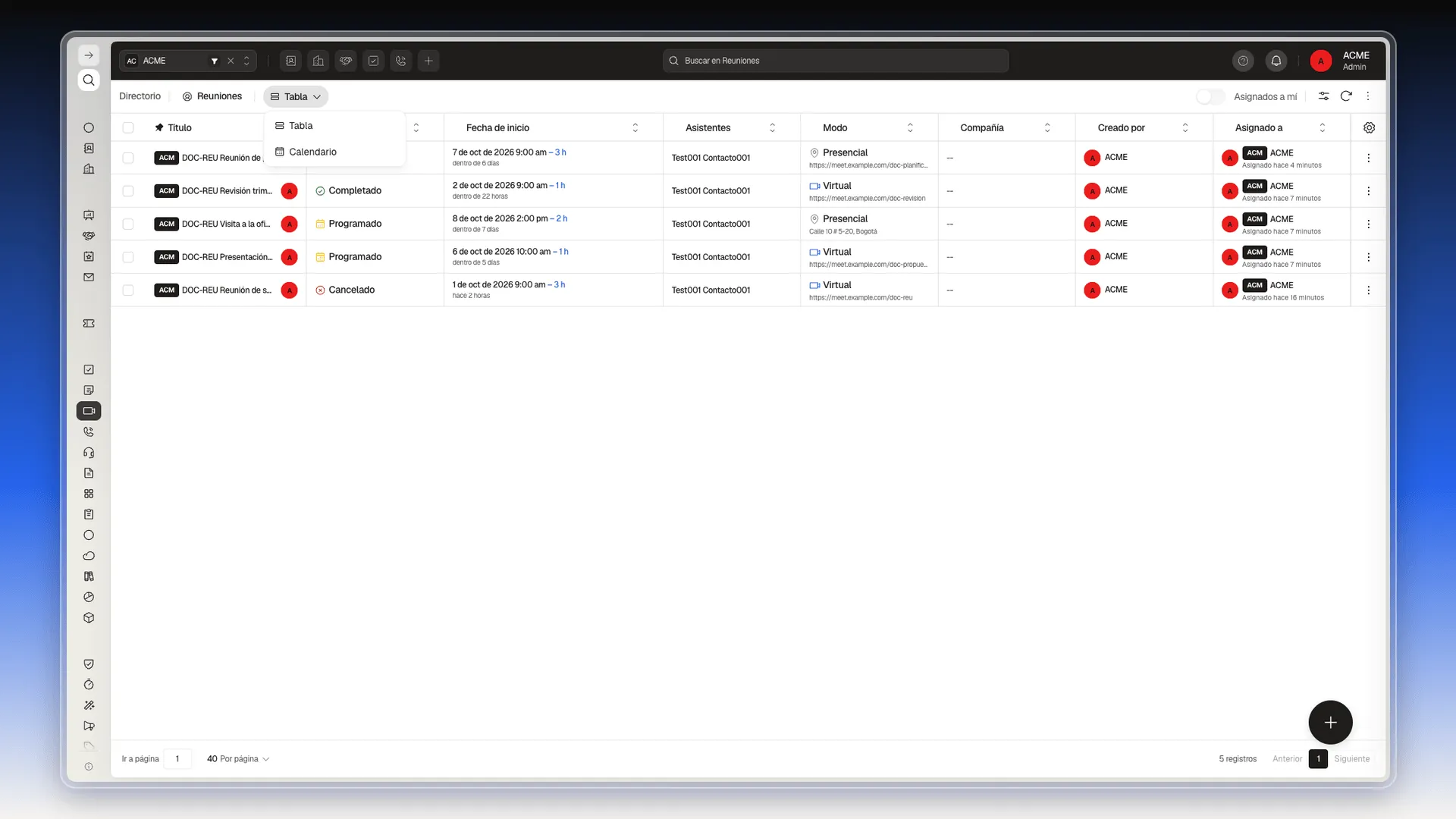1456x819 pixels.
Task: Check the select-all checkbox in header
Action: pyautogui.click(x=128, y=127)
